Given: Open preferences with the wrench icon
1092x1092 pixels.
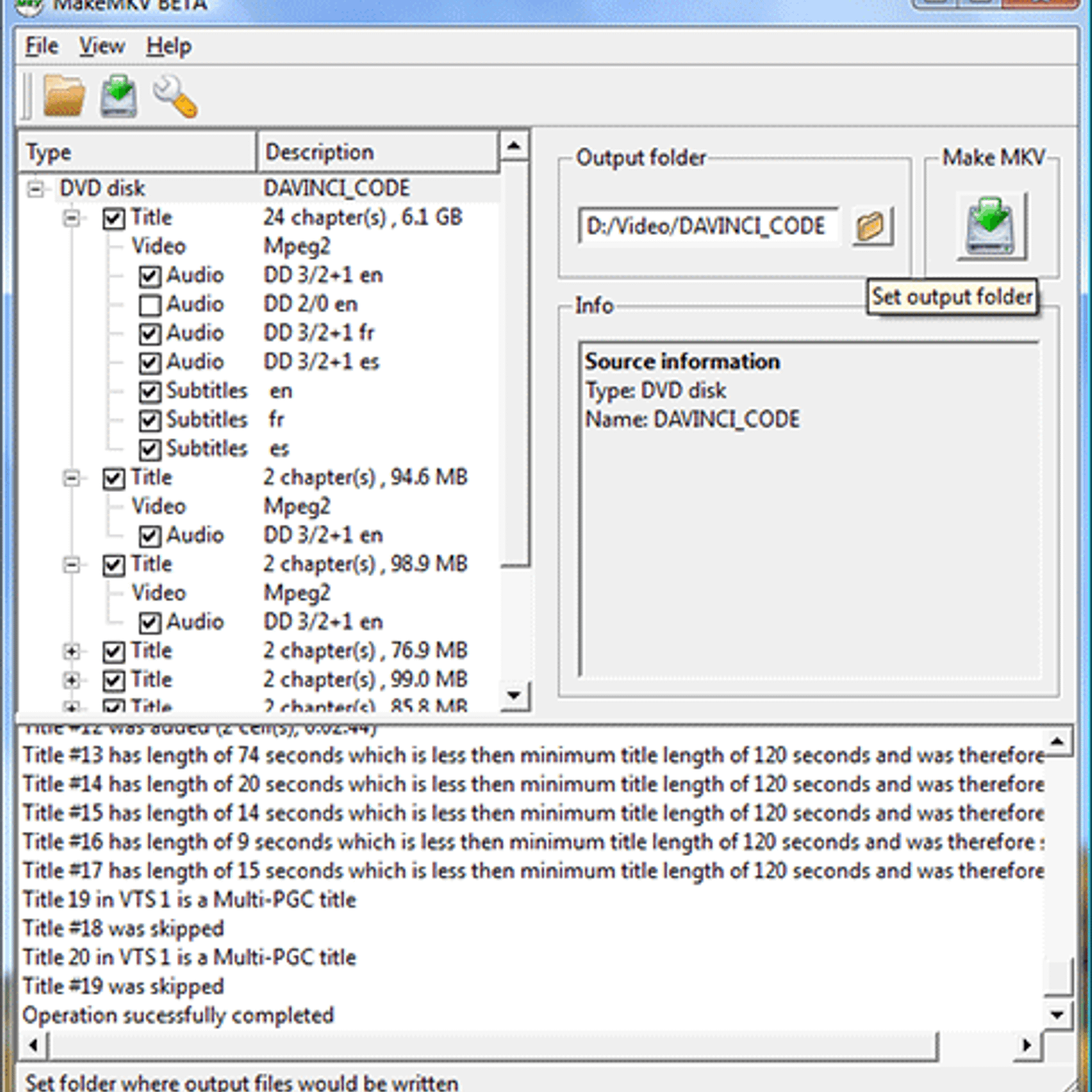Looking at the screenshot, I should click(175, 96).
